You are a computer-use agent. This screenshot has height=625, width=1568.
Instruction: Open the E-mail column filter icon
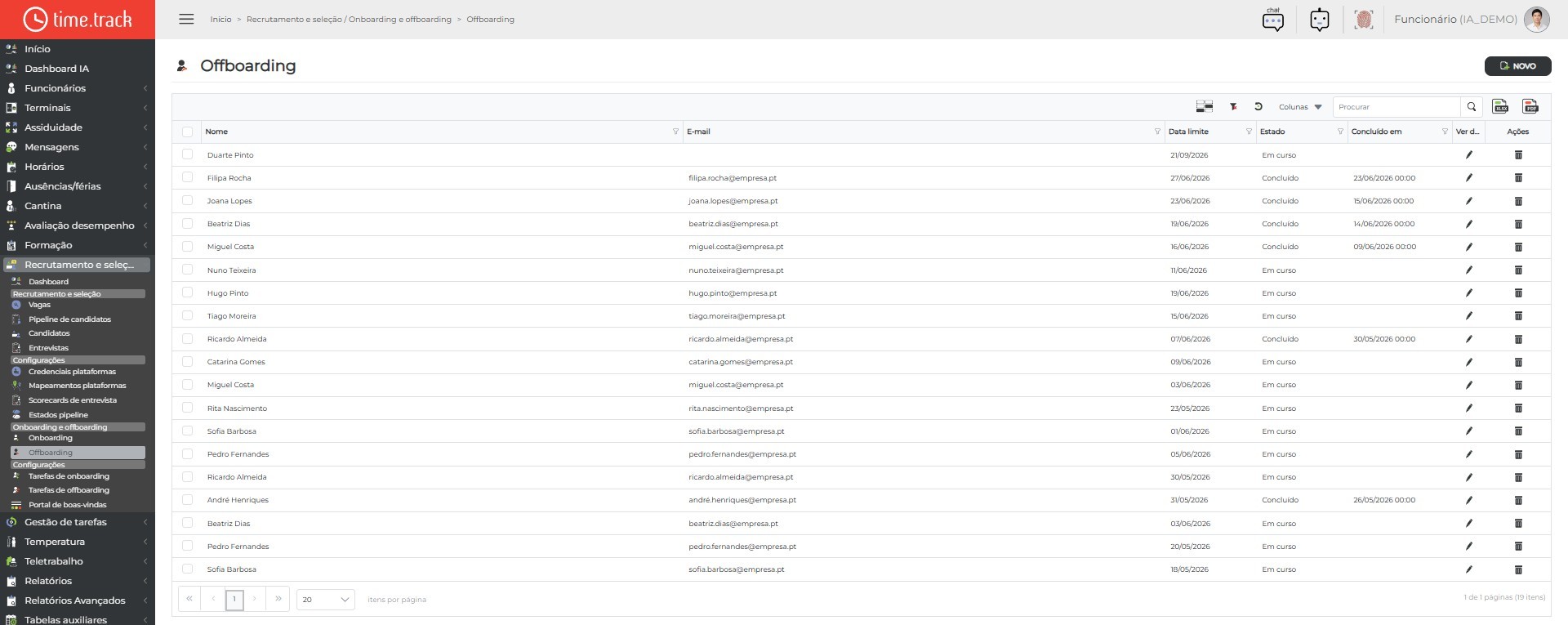tap(1157, 132)
